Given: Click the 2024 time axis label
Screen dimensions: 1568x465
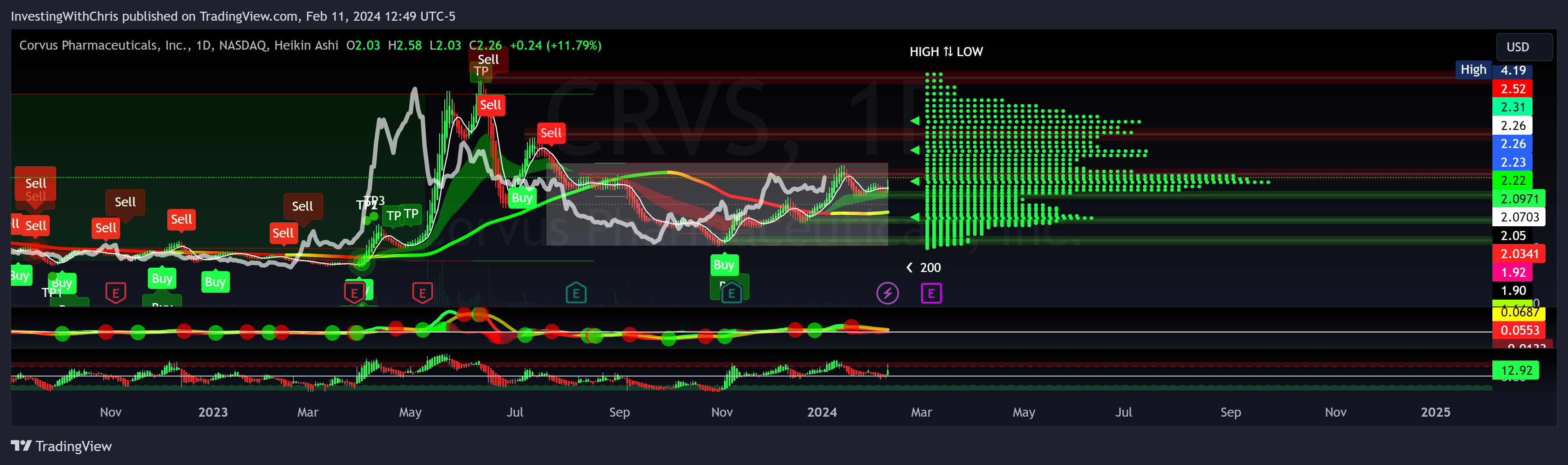Looking at the screenshot, I should coord(822,412).
